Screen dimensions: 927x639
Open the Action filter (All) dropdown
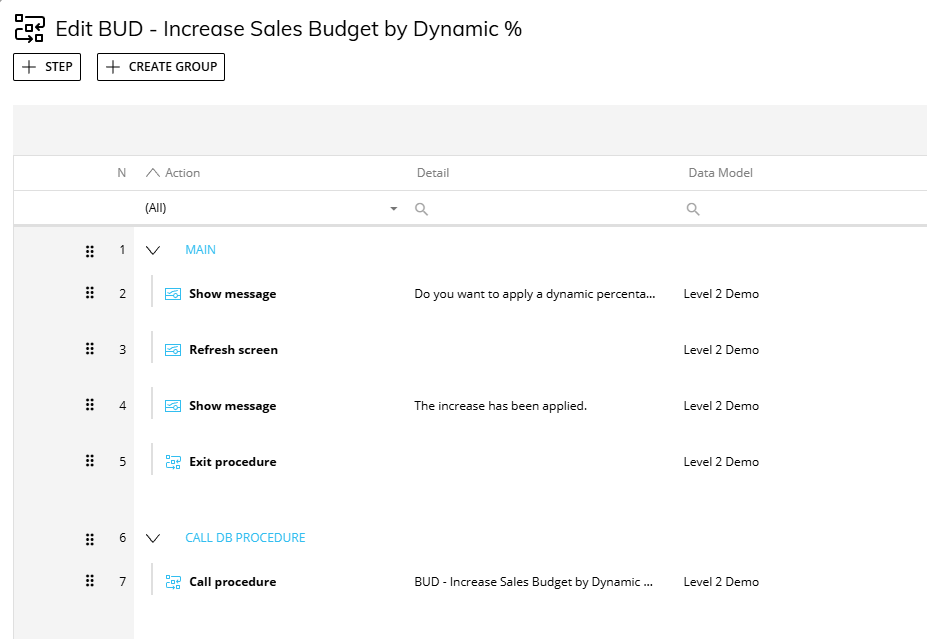393,209
